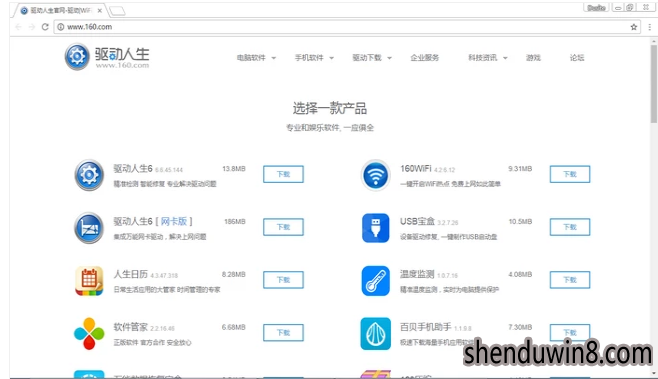Download 驱动人生6 网卡版 via 下载 button

[283, 227]
